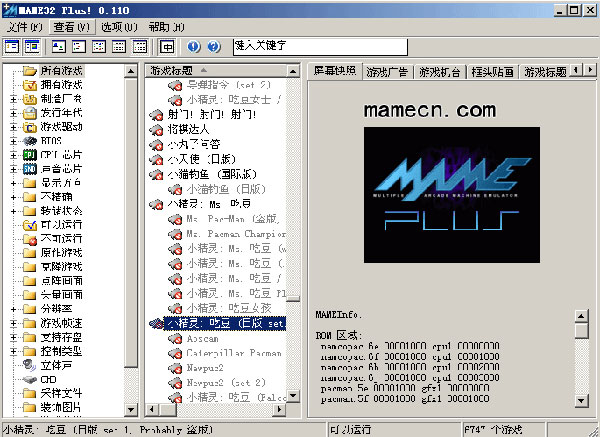Expand the 分辨率 tree node
This screenshot has width=600, height=437.
click(13, 309)
